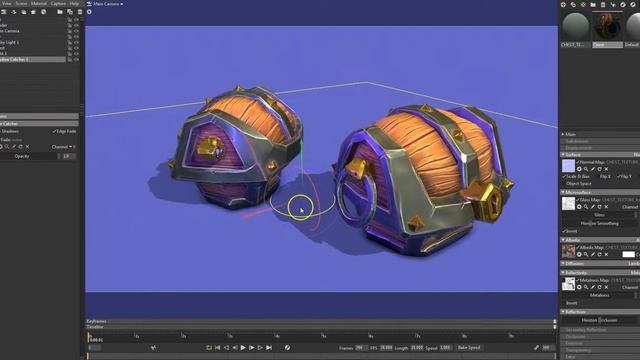Select the Shadow Catcher 1 scene item
Viewport: 640px width, 360px height.
pos(33,59)
